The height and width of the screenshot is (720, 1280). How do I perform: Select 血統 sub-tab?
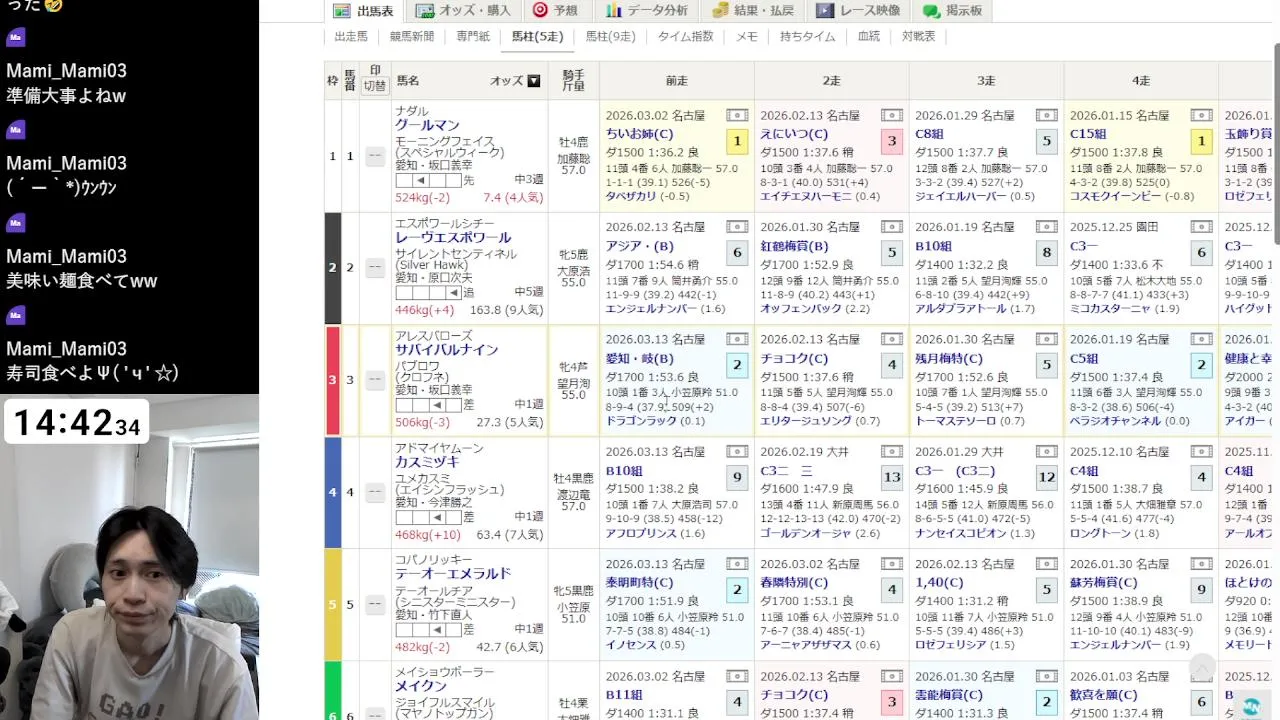click(x=869, y=36)
